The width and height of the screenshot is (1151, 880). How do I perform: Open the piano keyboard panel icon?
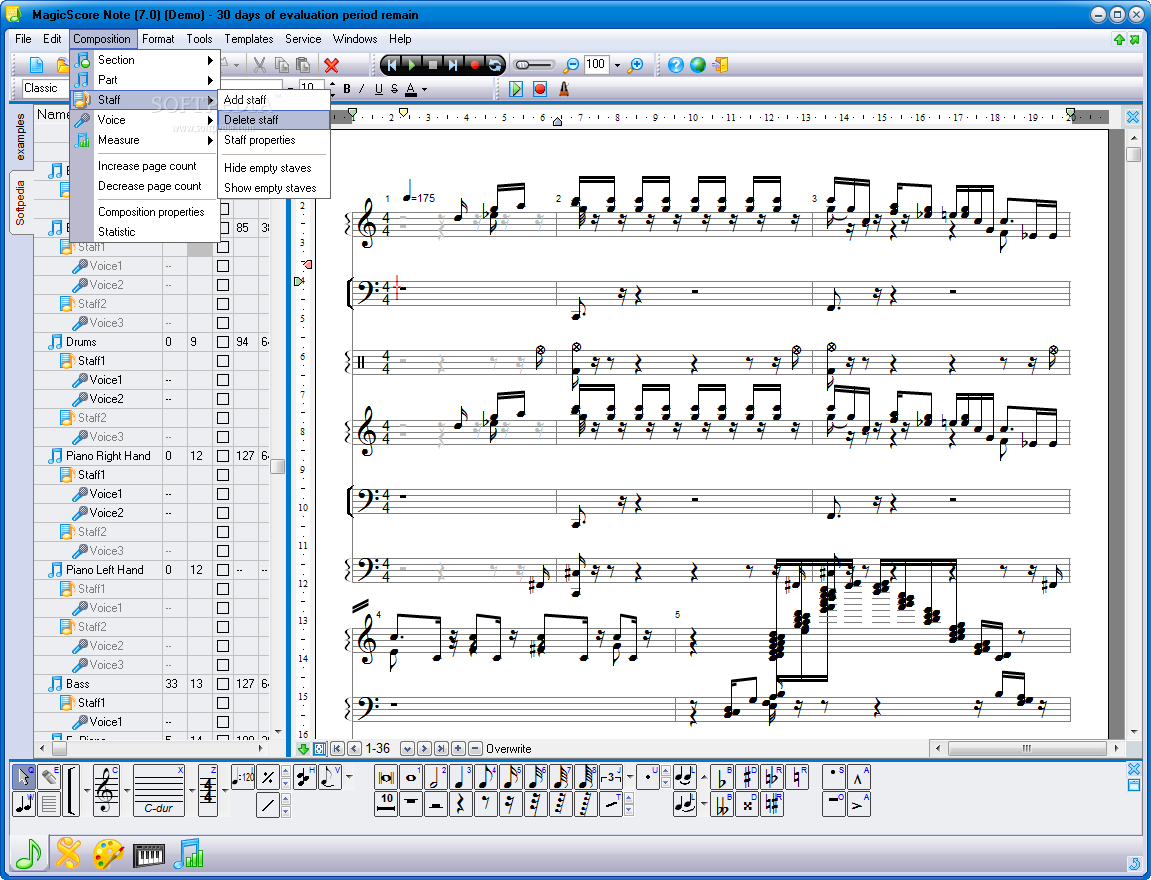tap(149, 854)
